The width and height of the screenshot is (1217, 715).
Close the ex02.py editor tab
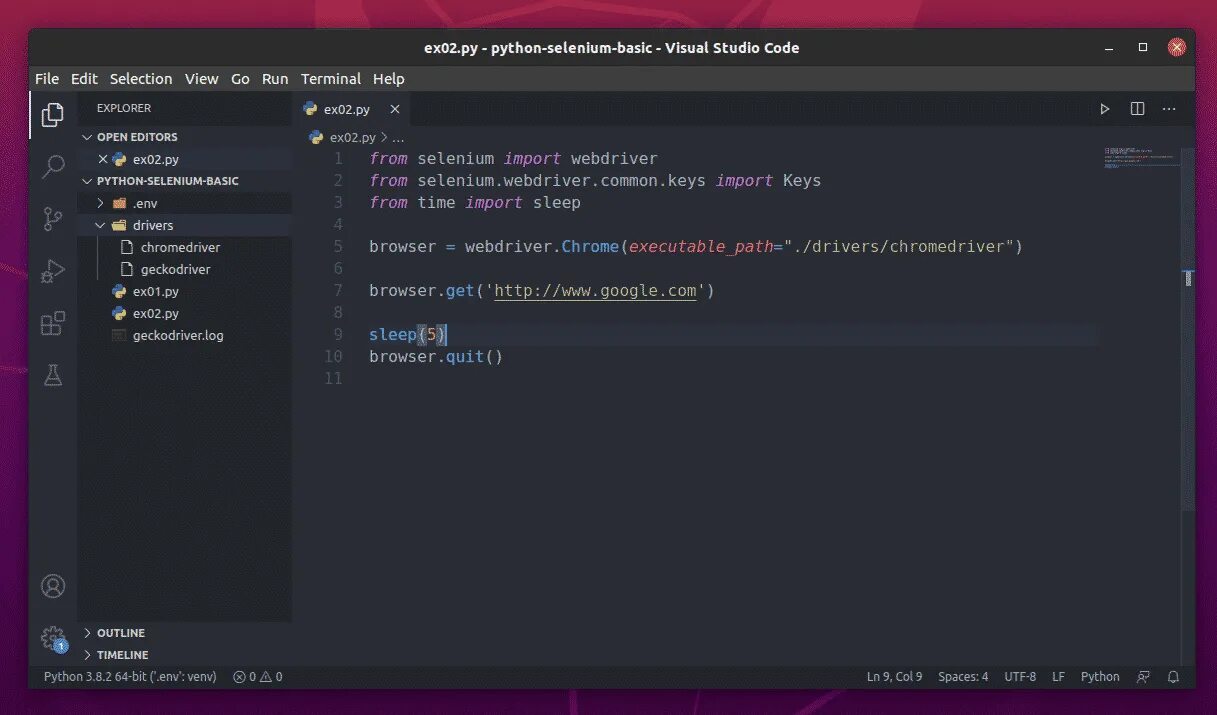(x=395, y=109)
